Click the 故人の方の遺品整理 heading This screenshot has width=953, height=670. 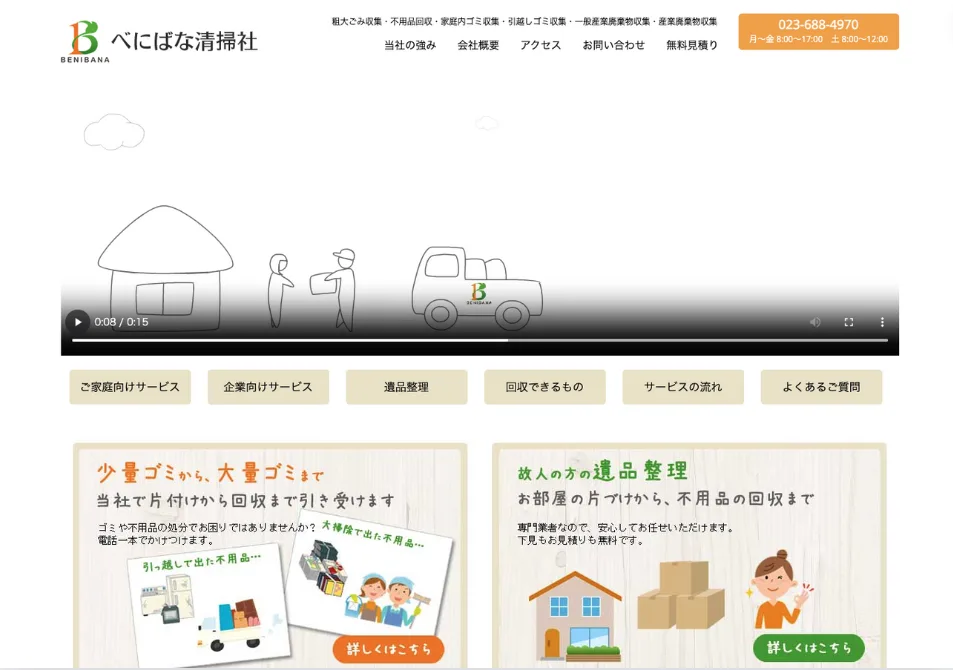pos(602,471)
